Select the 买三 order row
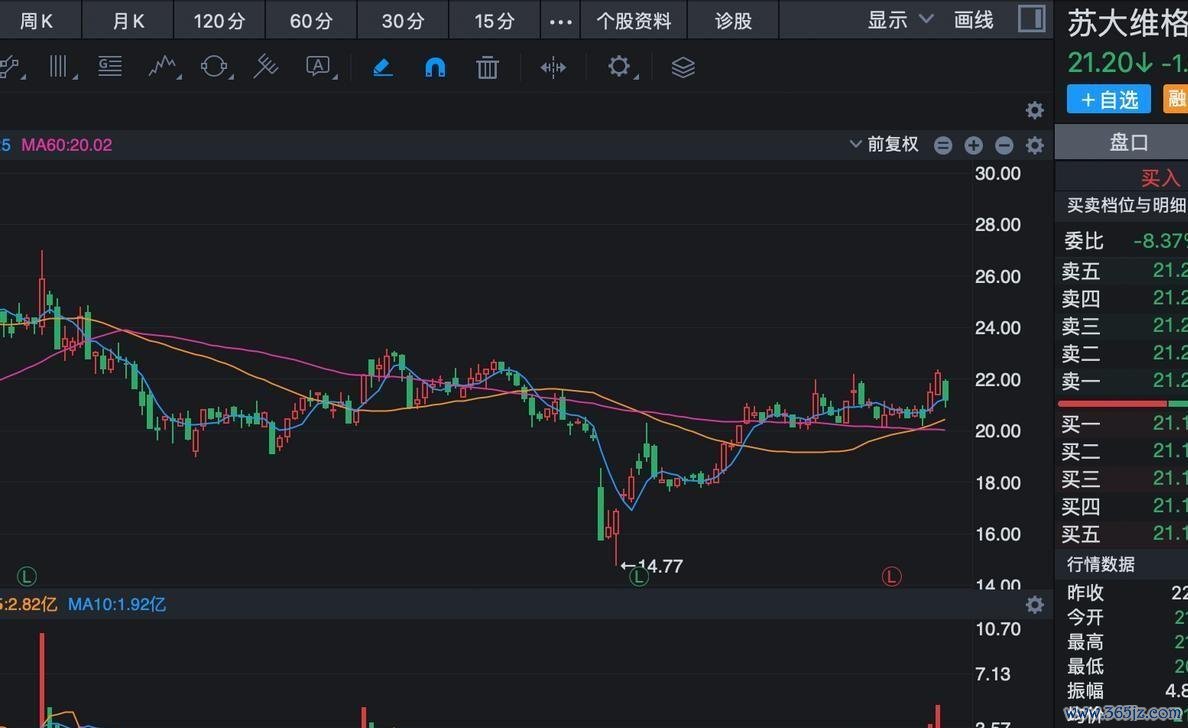Viewport: 1188px width, 728px height. pyautogui.click(x=1124, y=479)
